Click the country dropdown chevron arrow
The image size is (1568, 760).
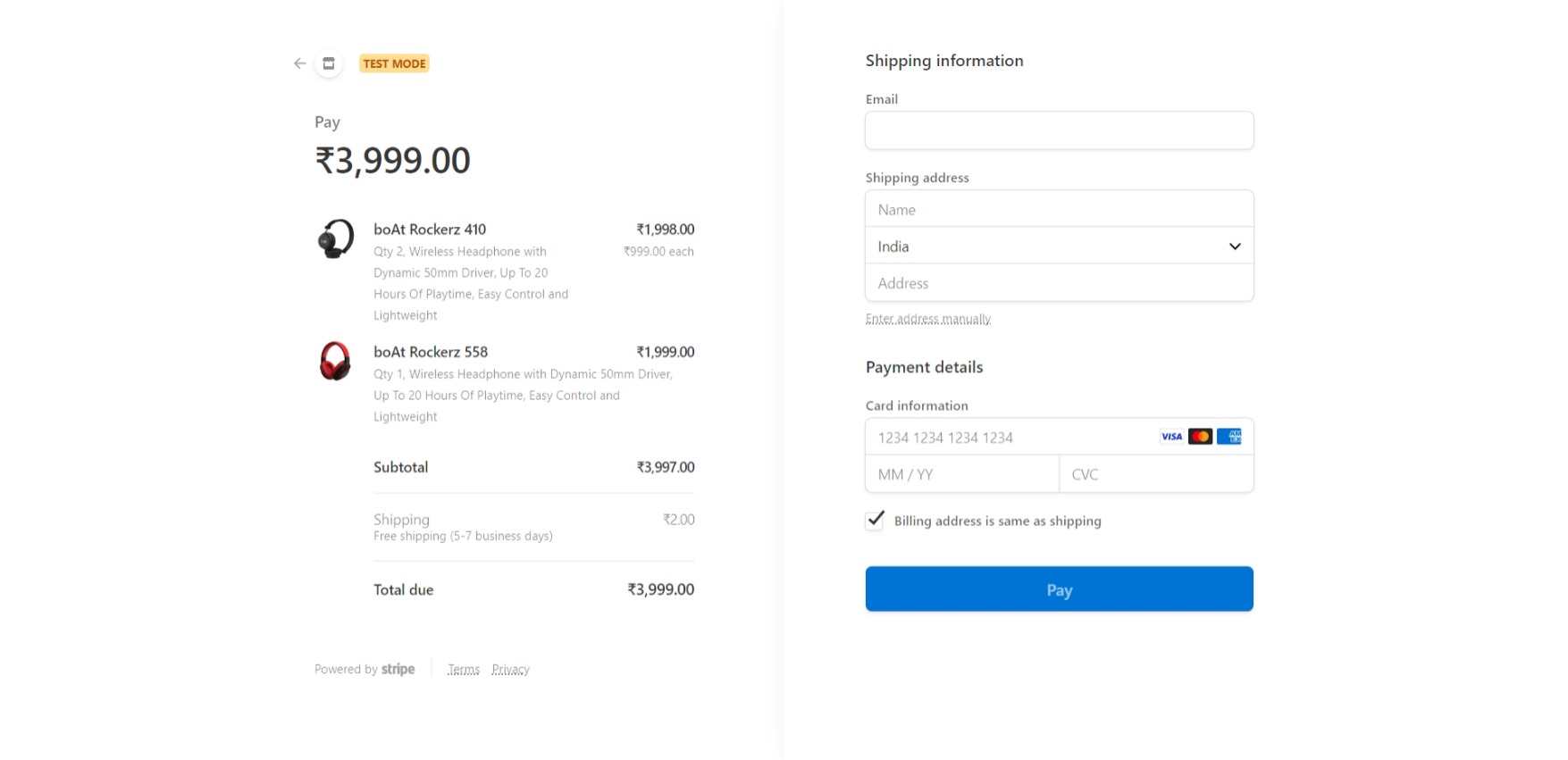point(1235,246)
